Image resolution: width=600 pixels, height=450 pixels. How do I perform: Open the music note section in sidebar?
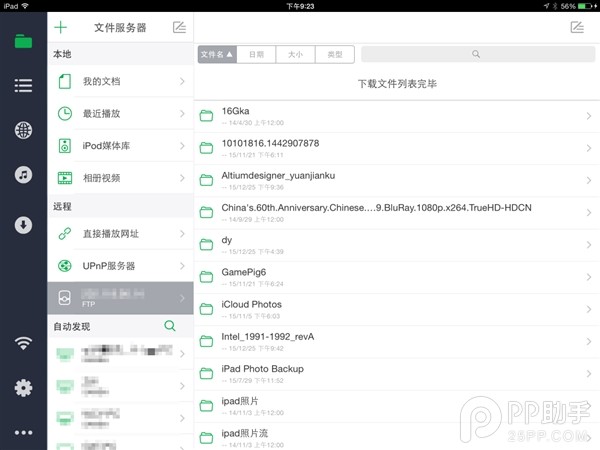23,175
